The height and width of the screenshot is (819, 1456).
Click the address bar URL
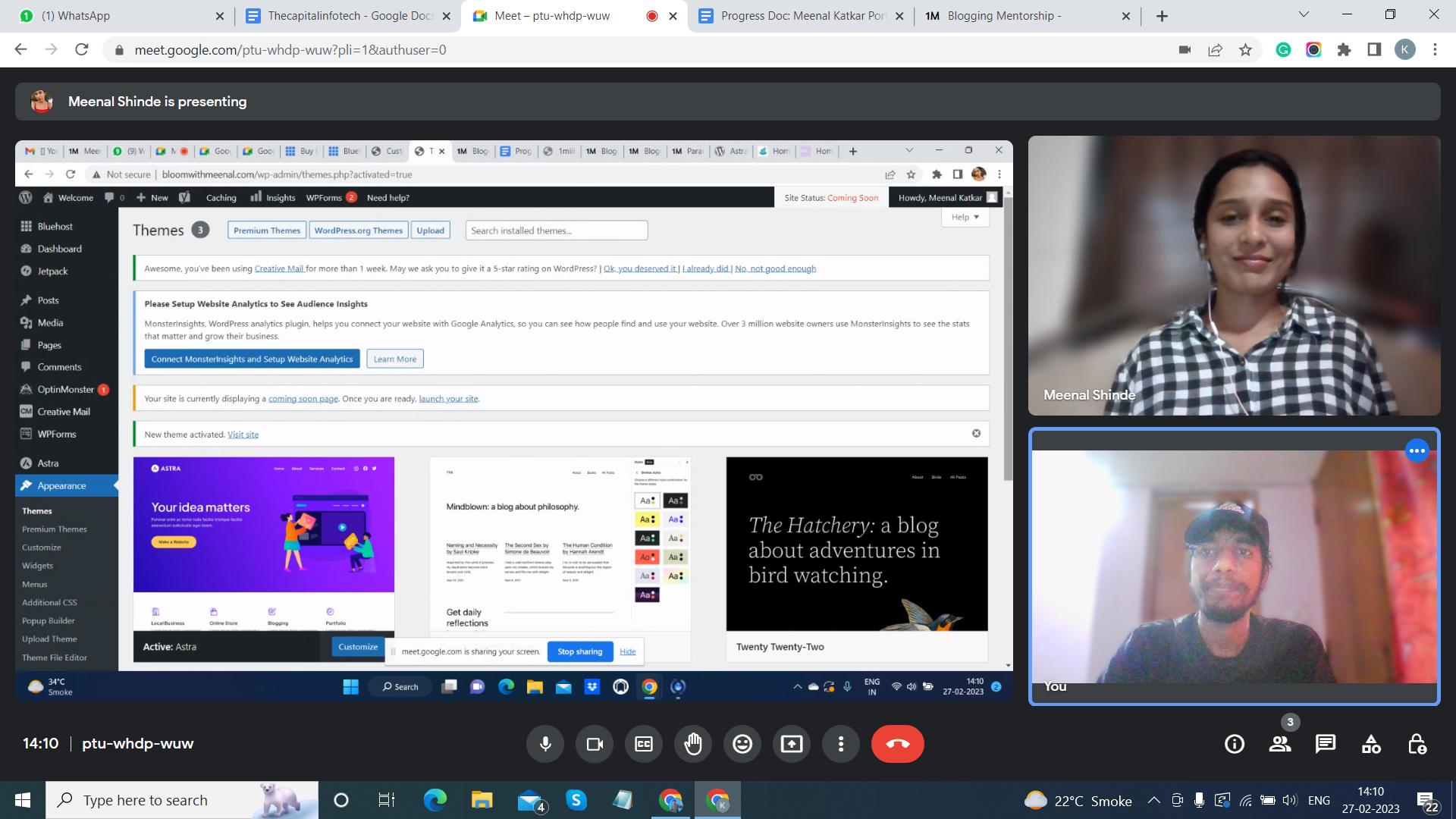tap(290, 49)
